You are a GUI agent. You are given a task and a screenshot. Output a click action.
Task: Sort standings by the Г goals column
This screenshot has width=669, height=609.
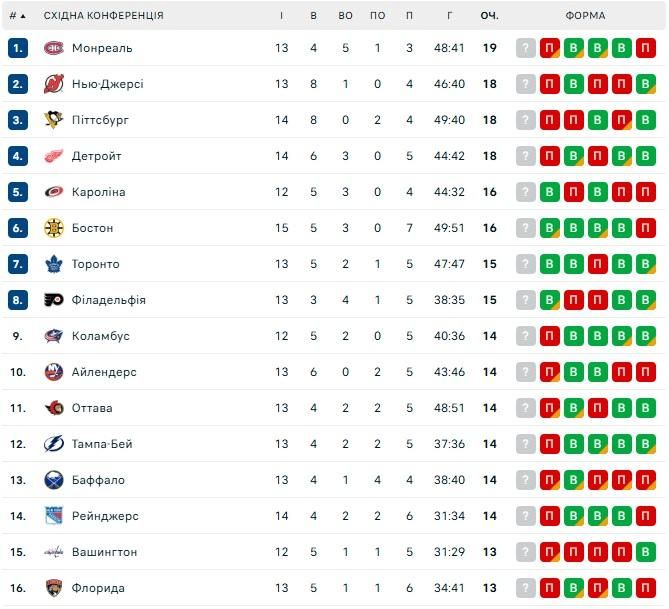[x=450, y=16]
